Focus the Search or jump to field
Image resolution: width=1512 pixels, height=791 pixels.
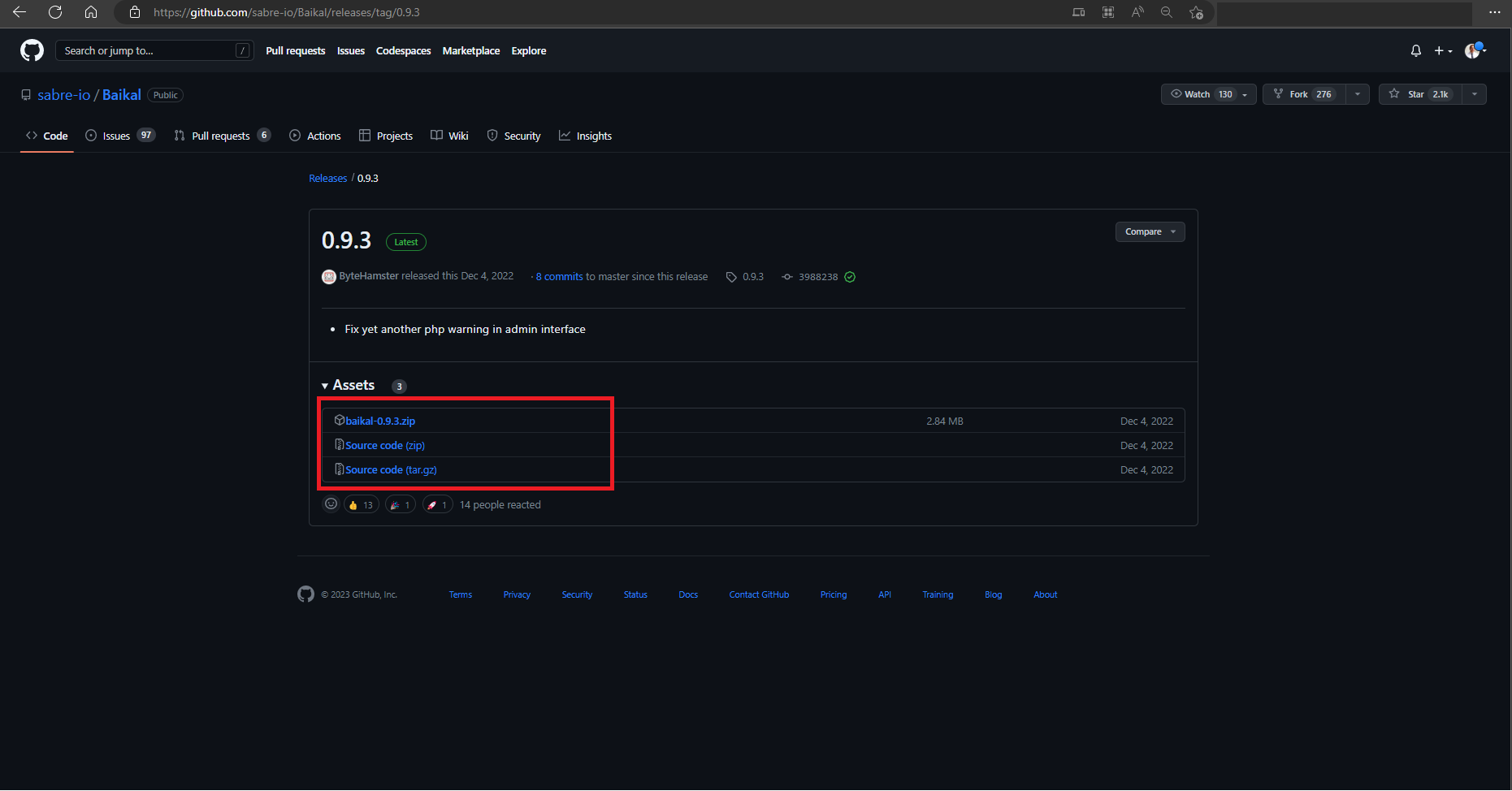click(x=154, y=50)
